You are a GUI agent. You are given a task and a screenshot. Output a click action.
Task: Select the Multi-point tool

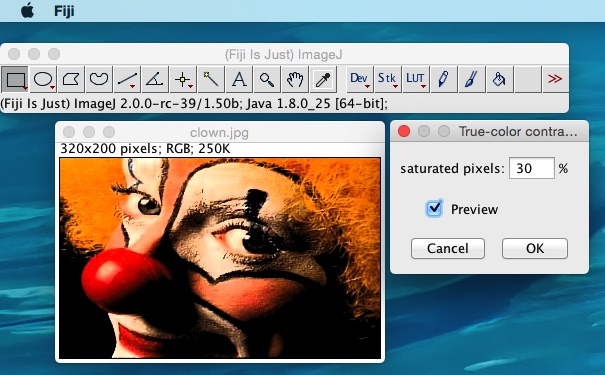tap(183, 79)
